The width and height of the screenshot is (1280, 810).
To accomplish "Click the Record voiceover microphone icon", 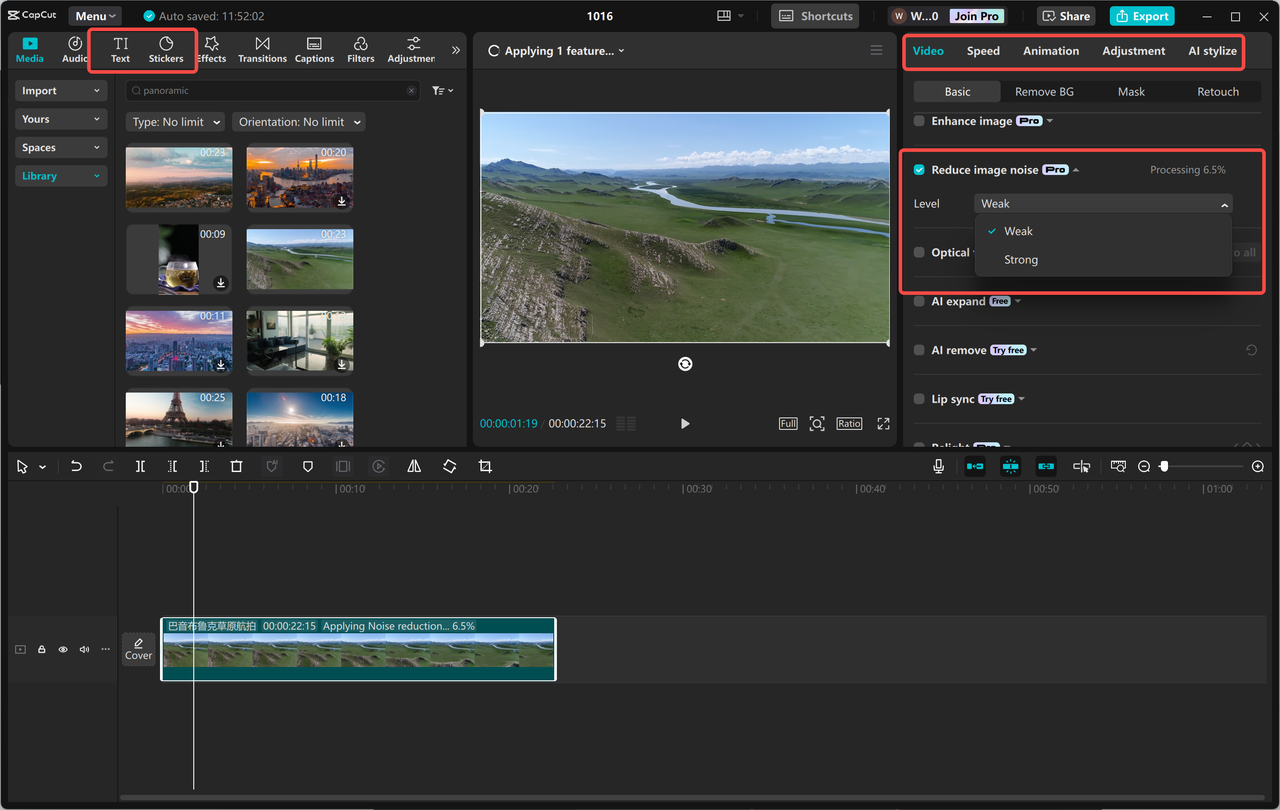I will click(938, 465).
